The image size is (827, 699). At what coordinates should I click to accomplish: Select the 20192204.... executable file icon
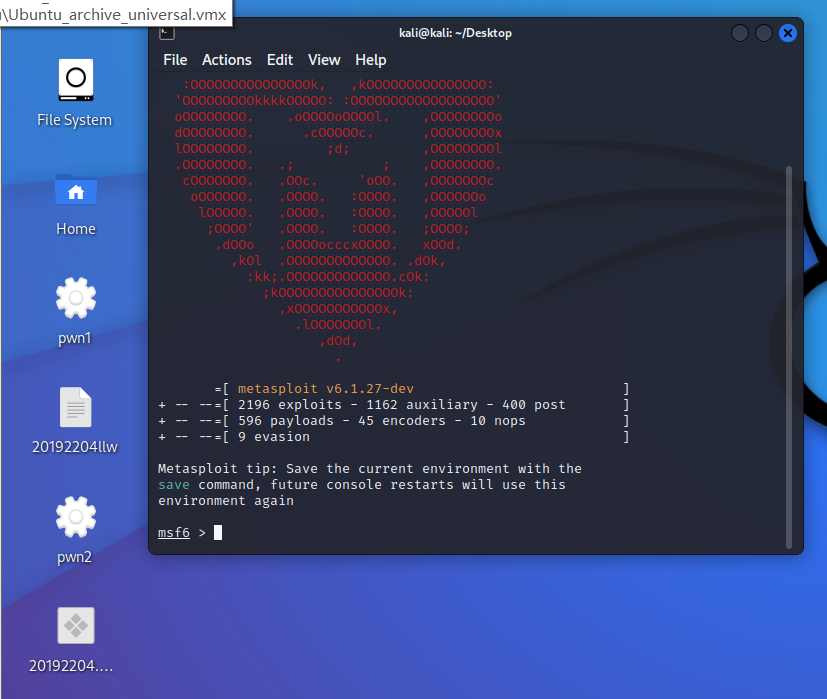pos(75,626)
